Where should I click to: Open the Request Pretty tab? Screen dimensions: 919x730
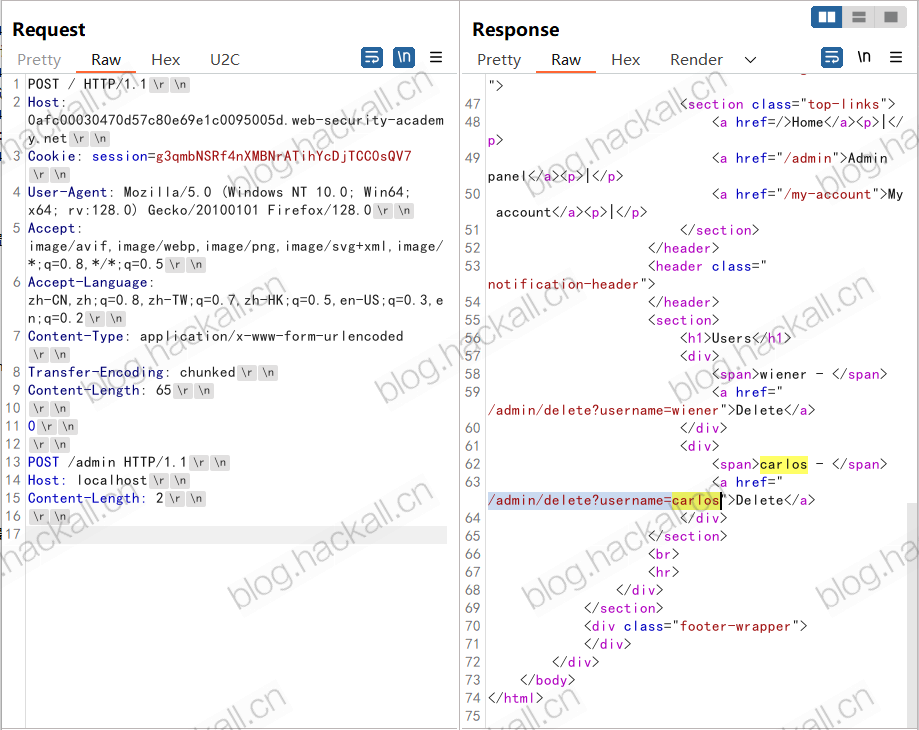point(39,60)
